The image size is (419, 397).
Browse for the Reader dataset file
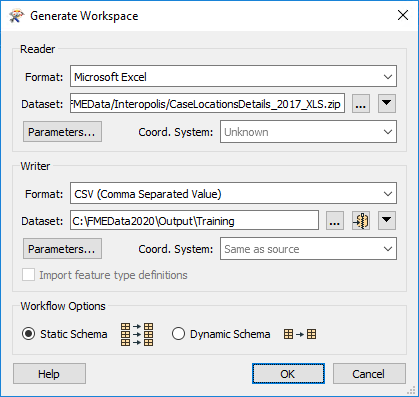click(x=361, y=104)
